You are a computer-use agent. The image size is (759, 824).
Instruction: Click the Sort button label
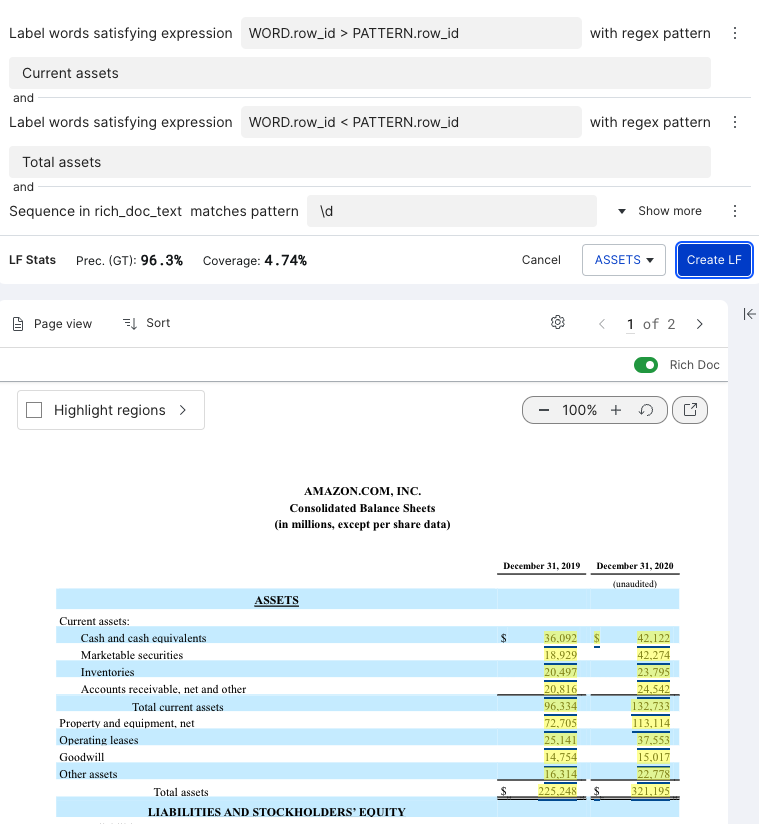[x=158, y=323]
